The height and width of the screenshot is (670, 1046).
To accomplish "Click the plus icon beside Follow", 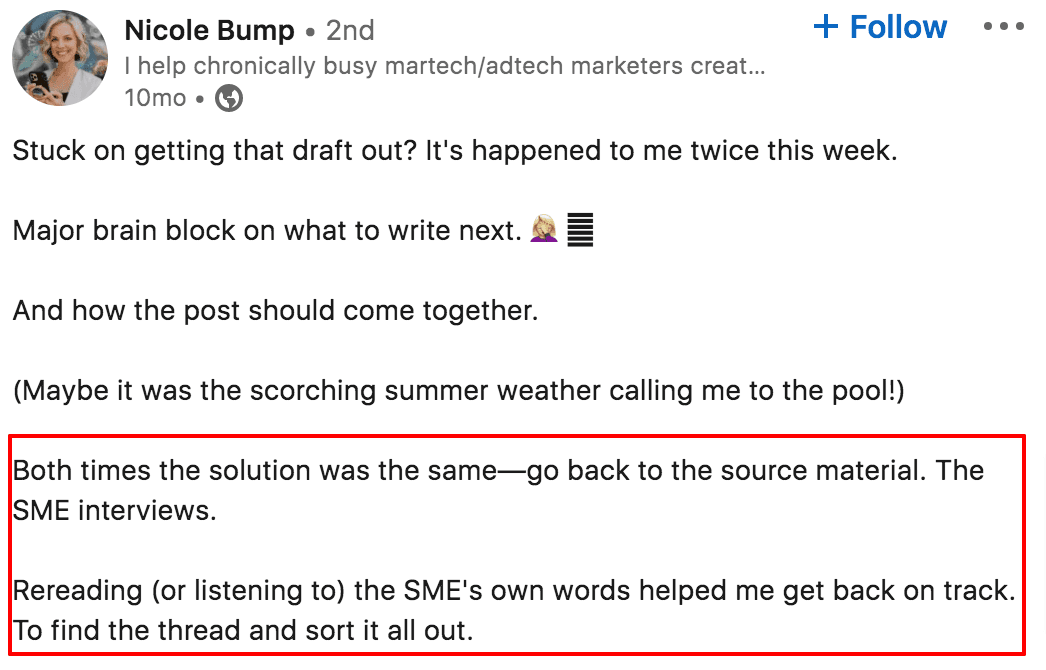I will [826, 27].
